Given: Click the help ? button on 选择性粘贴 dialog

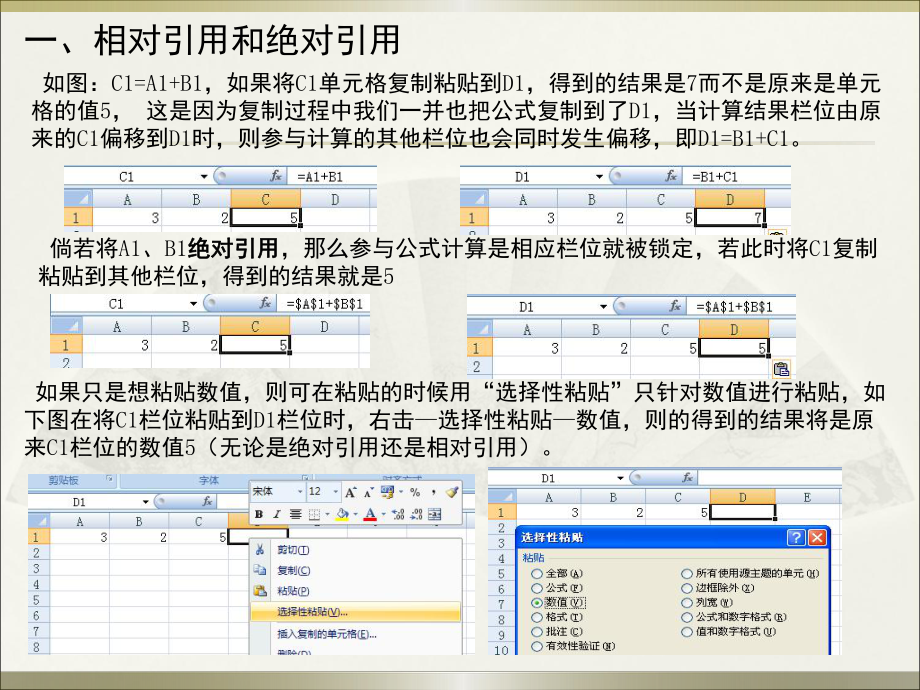Looking at the screenshot, I should (x=794, y=538).
